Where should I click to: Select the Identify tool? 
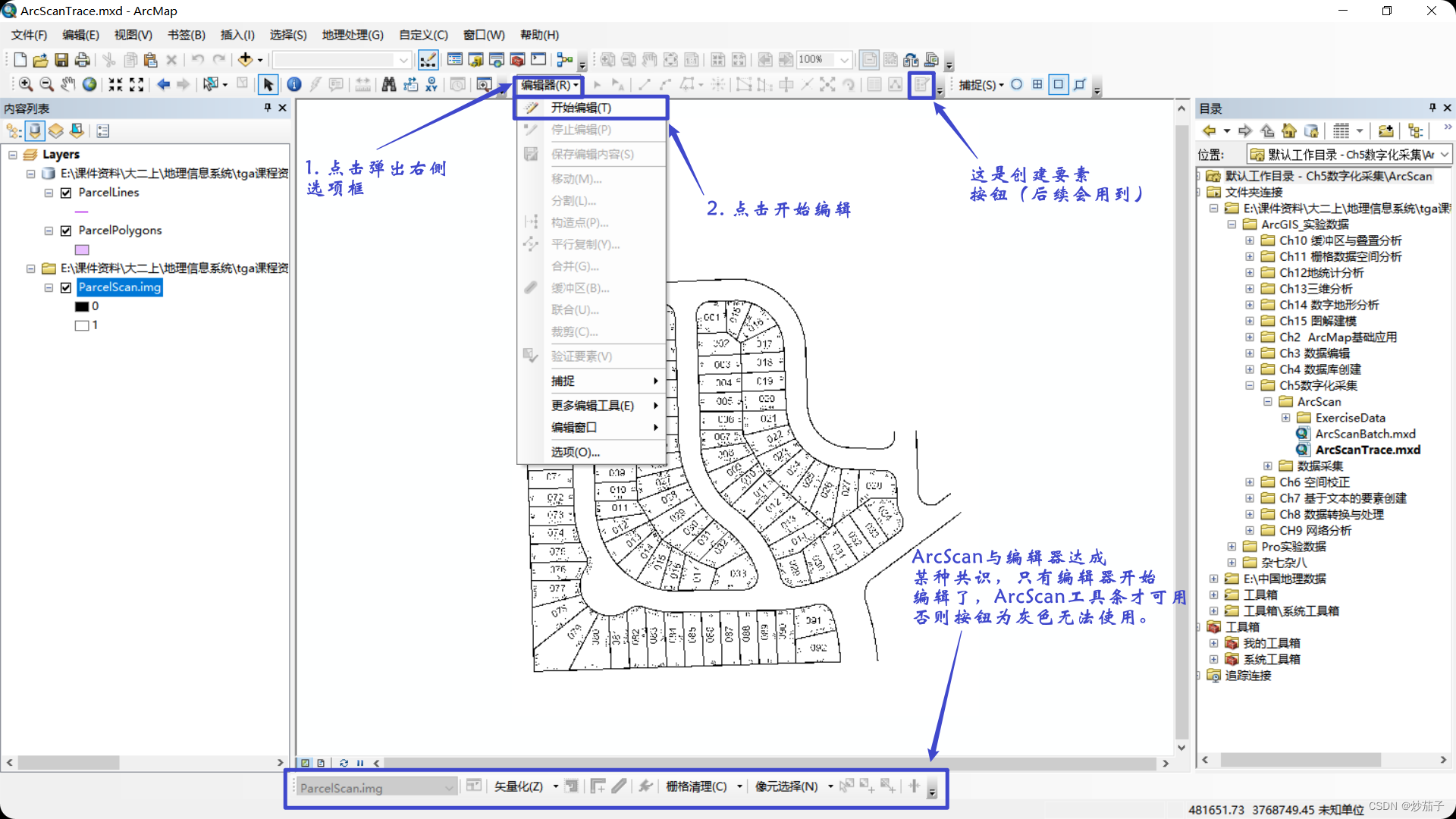coord(294,84)
